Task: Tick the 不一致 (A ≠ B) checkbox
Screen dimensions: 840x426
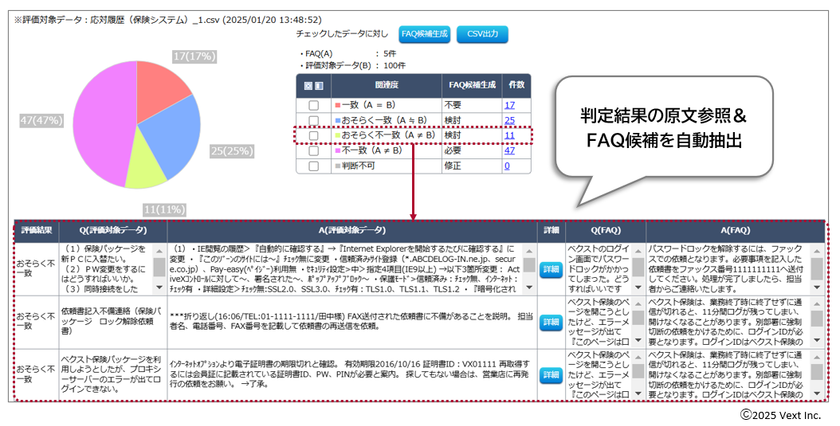Action: pos(313,151)
